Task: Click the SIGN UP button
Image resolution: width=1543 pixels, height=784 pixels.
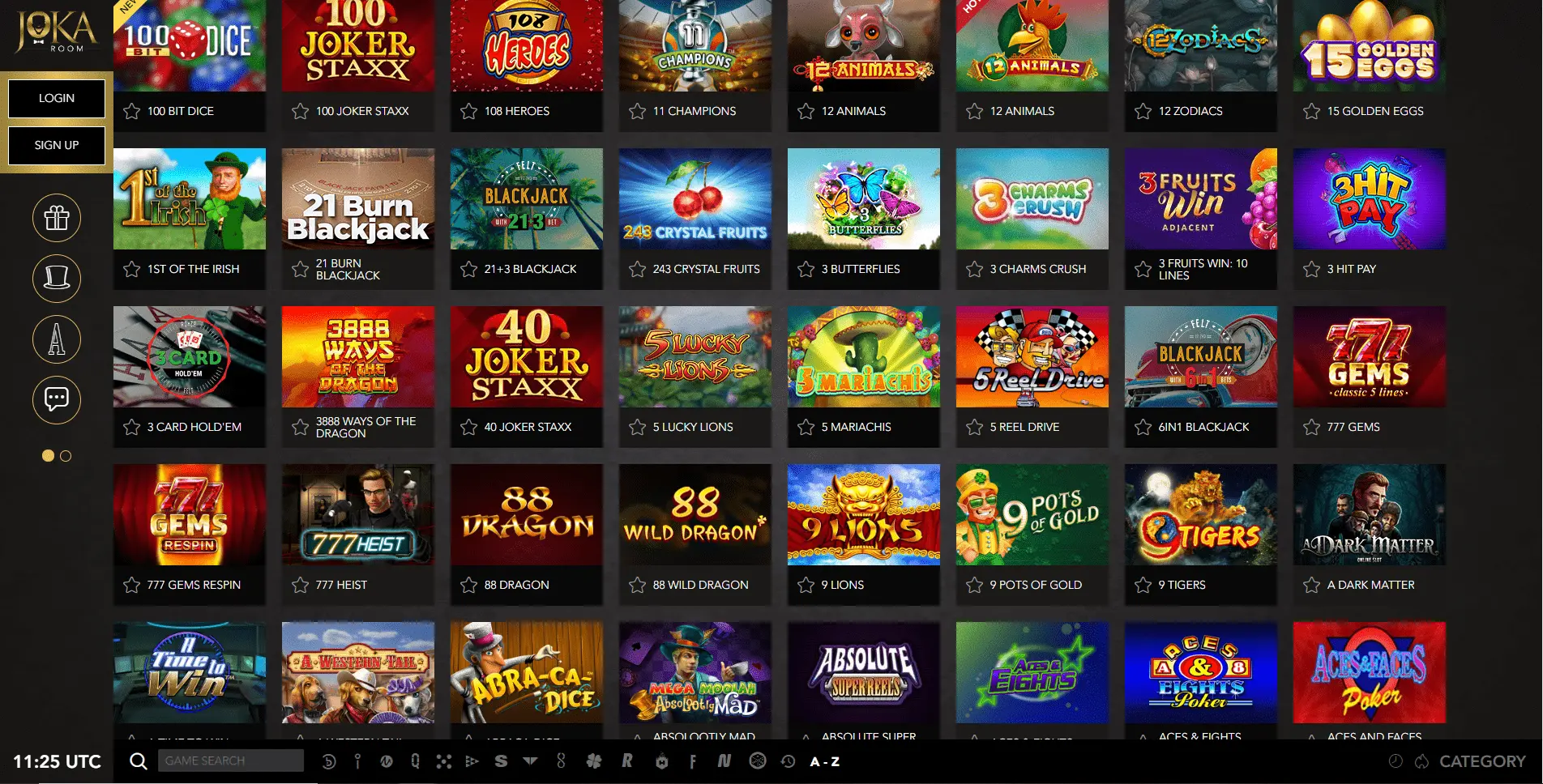Action: (57, 145)
